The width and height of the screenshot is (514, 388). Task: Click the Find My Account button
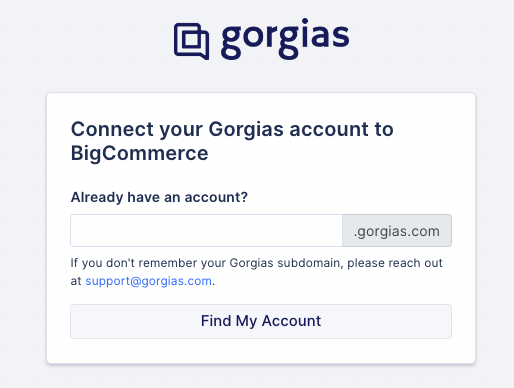(x=261, y=321)
